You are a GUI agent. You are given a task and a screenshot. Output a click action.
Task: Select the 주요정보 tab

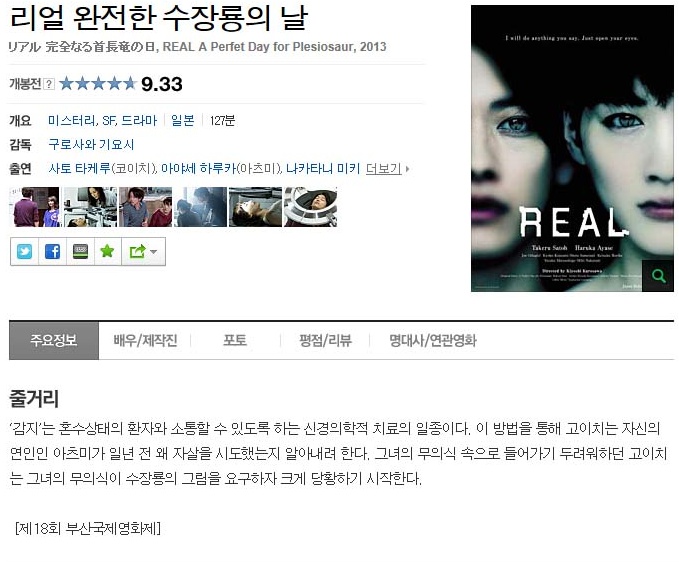pyautogui.click(x=54, y=341)
